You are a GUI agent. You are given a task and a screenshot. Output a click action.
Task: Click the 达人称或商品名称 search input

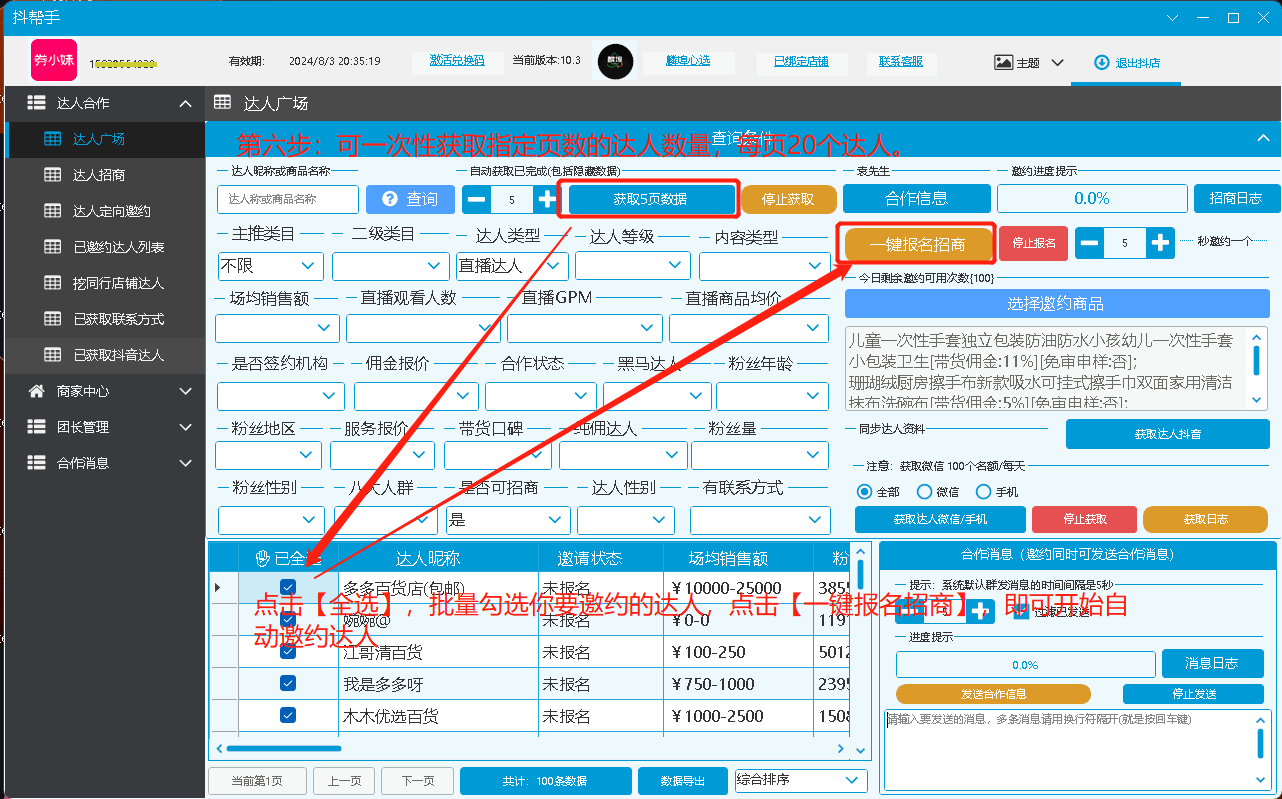(x=288, y=199)
